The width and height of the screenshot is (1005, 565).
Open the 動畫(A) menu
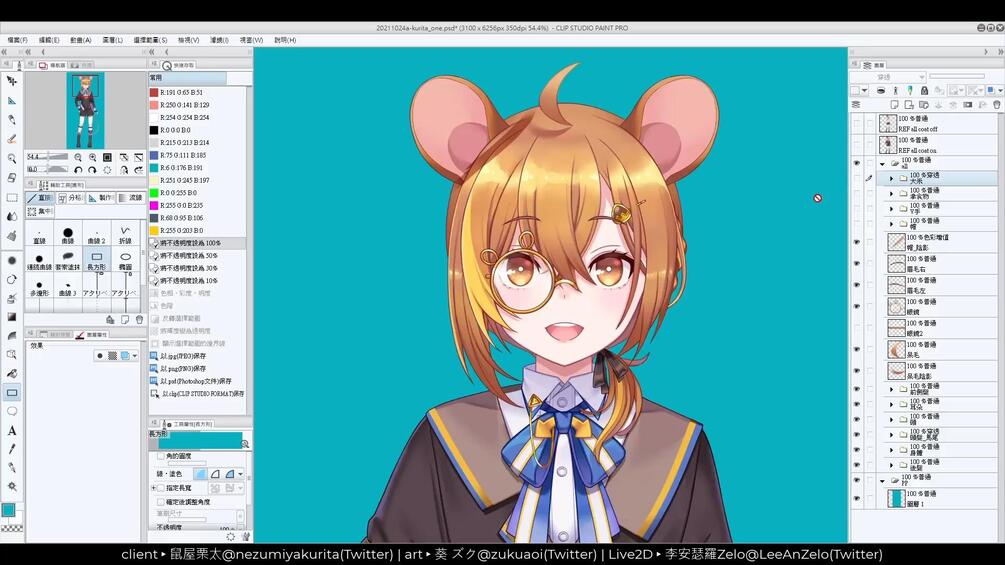[81, 40]
